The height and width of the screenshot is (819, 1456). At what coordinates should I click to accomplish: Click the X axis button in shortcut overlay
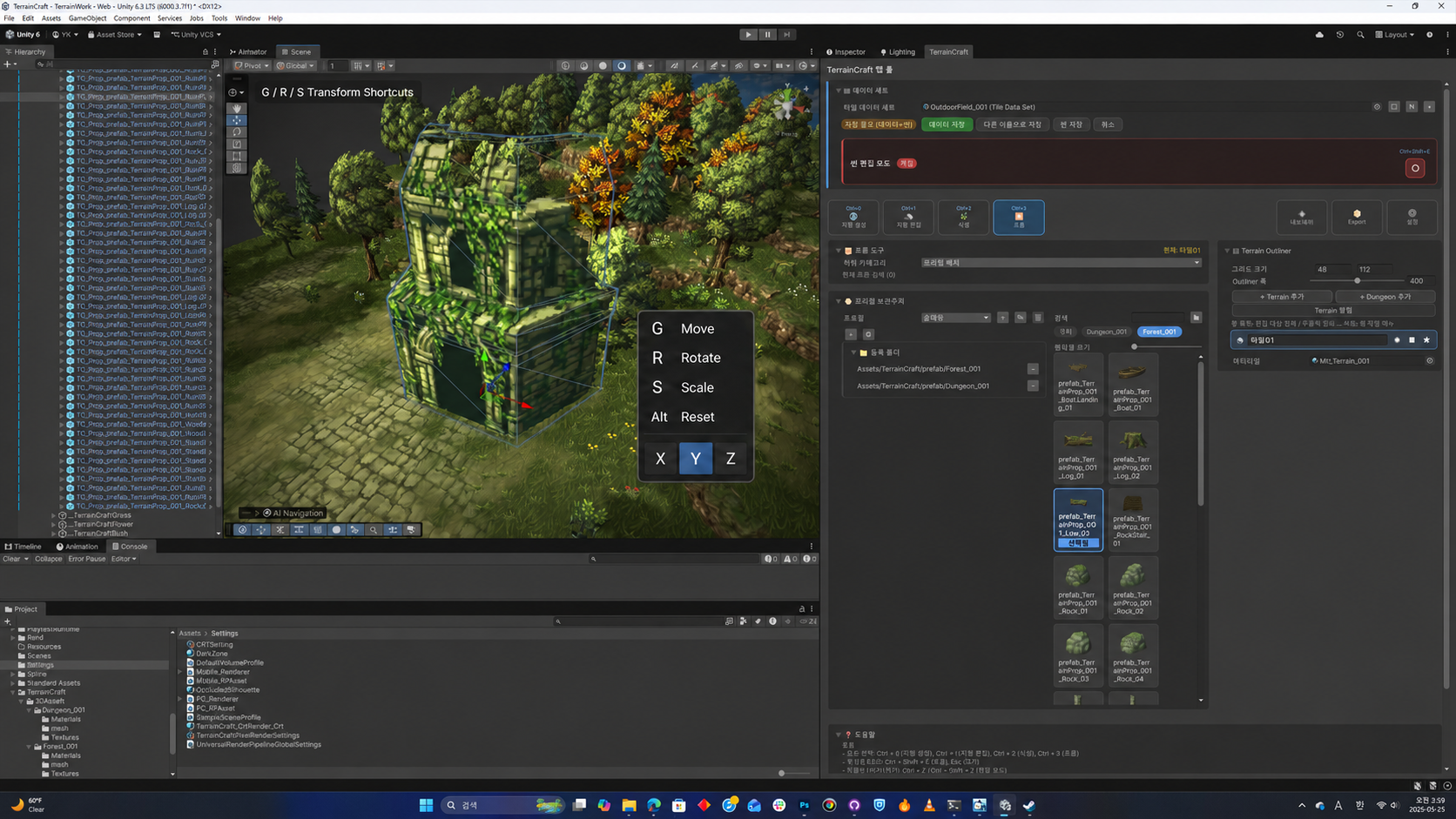pos(660,459)
